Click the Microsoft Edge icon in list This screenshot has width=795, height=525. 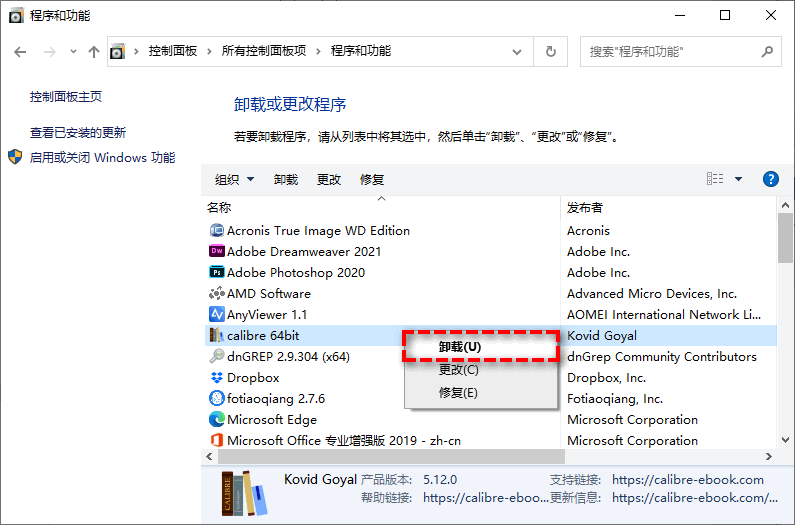click(x=216, y=420)
